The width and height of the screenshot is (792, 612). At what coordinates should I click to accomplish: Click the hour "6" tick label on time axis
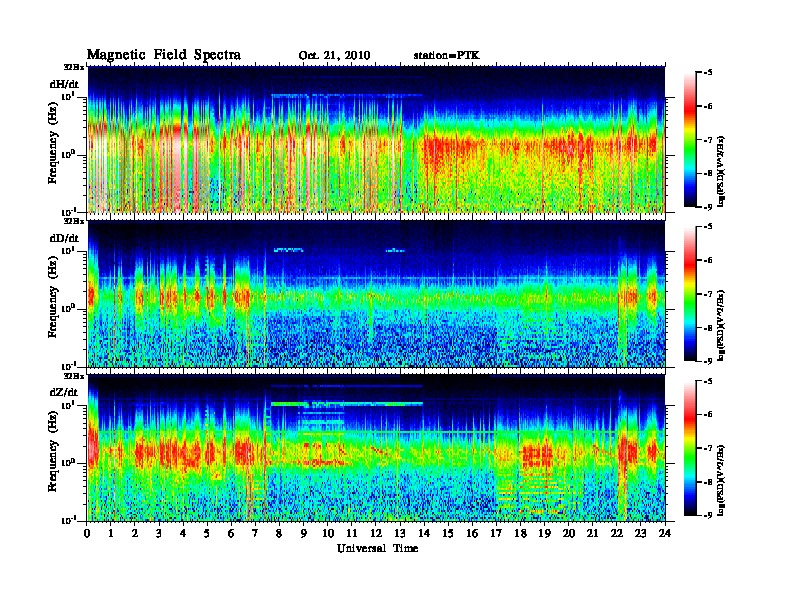coord(231,533)
